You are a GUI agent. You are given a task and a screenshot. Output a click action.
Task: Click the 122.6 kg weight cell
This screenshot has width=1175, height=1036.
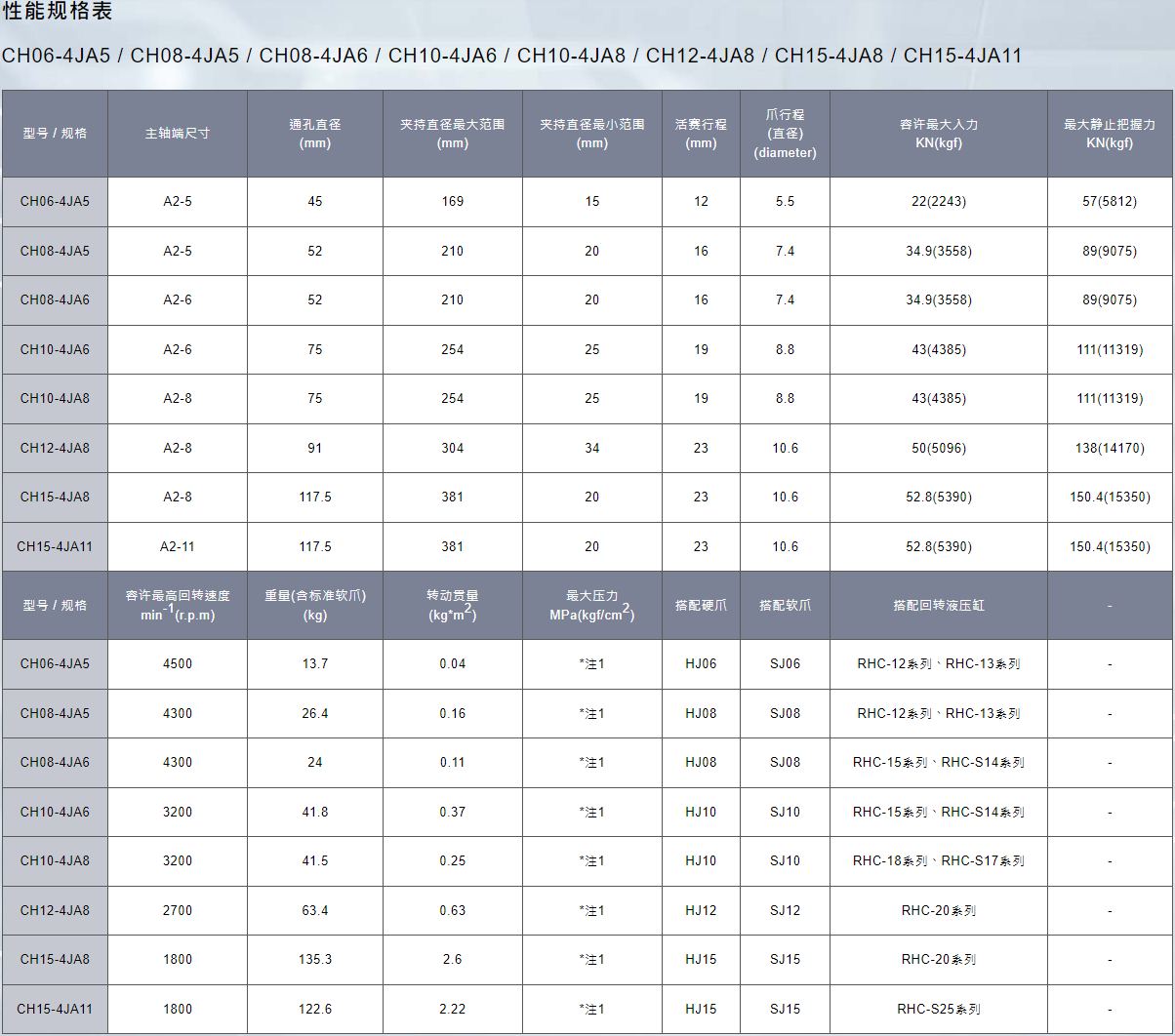[x=315, y=1010]
